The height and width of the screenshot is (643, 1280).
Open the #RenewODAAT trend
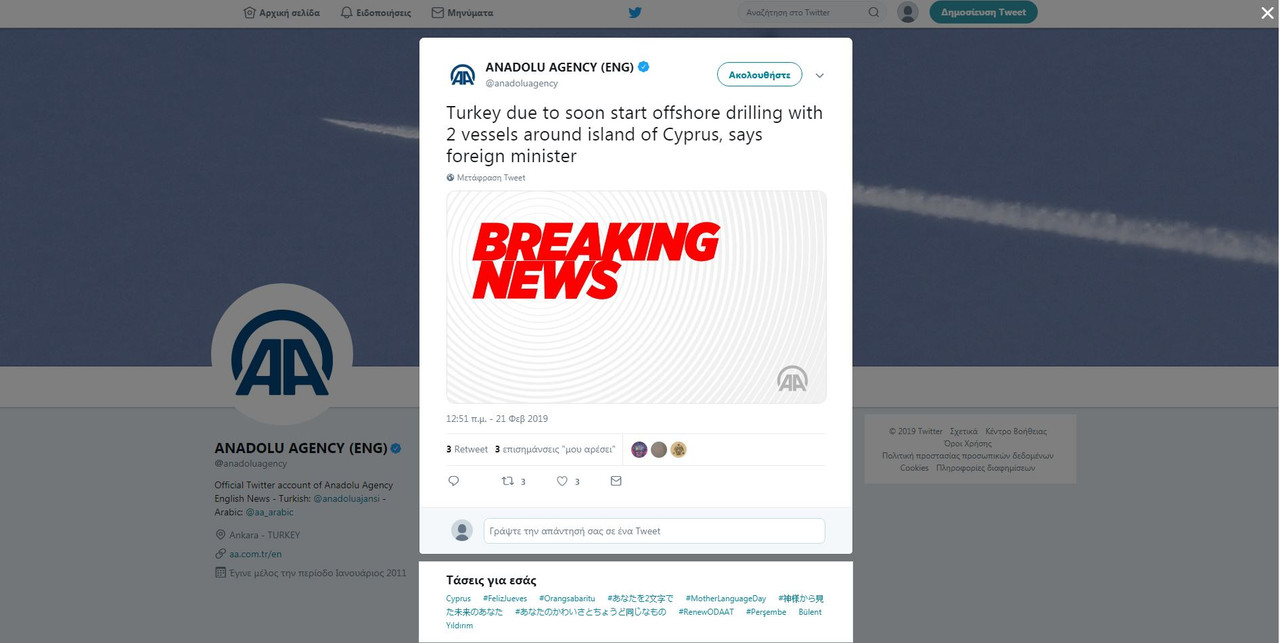coord(706,612)
